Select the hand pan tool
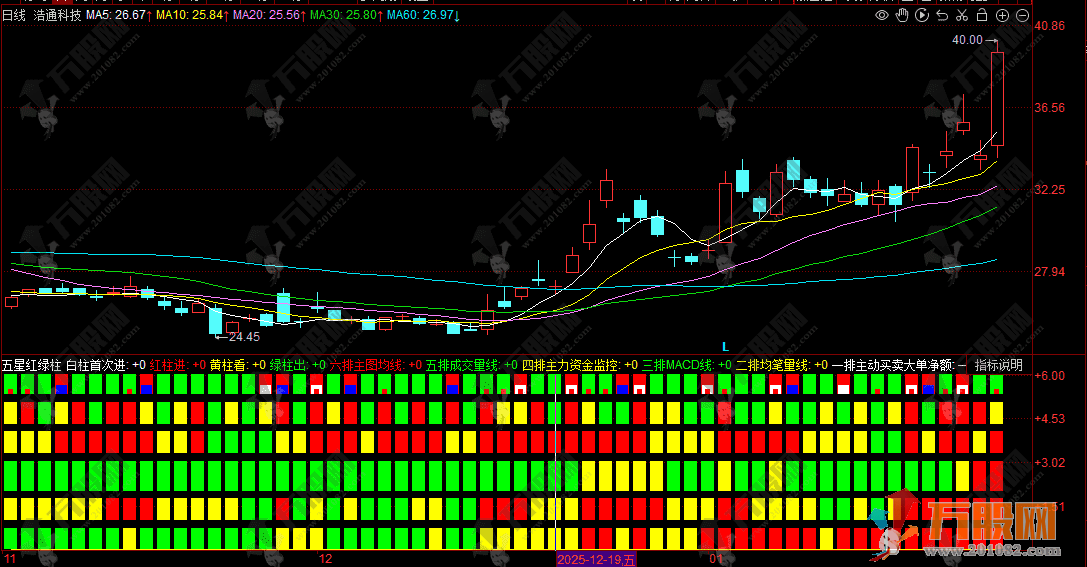Image resolution: width=1087 pixels, height=567 pixels. tap(902, 16)
